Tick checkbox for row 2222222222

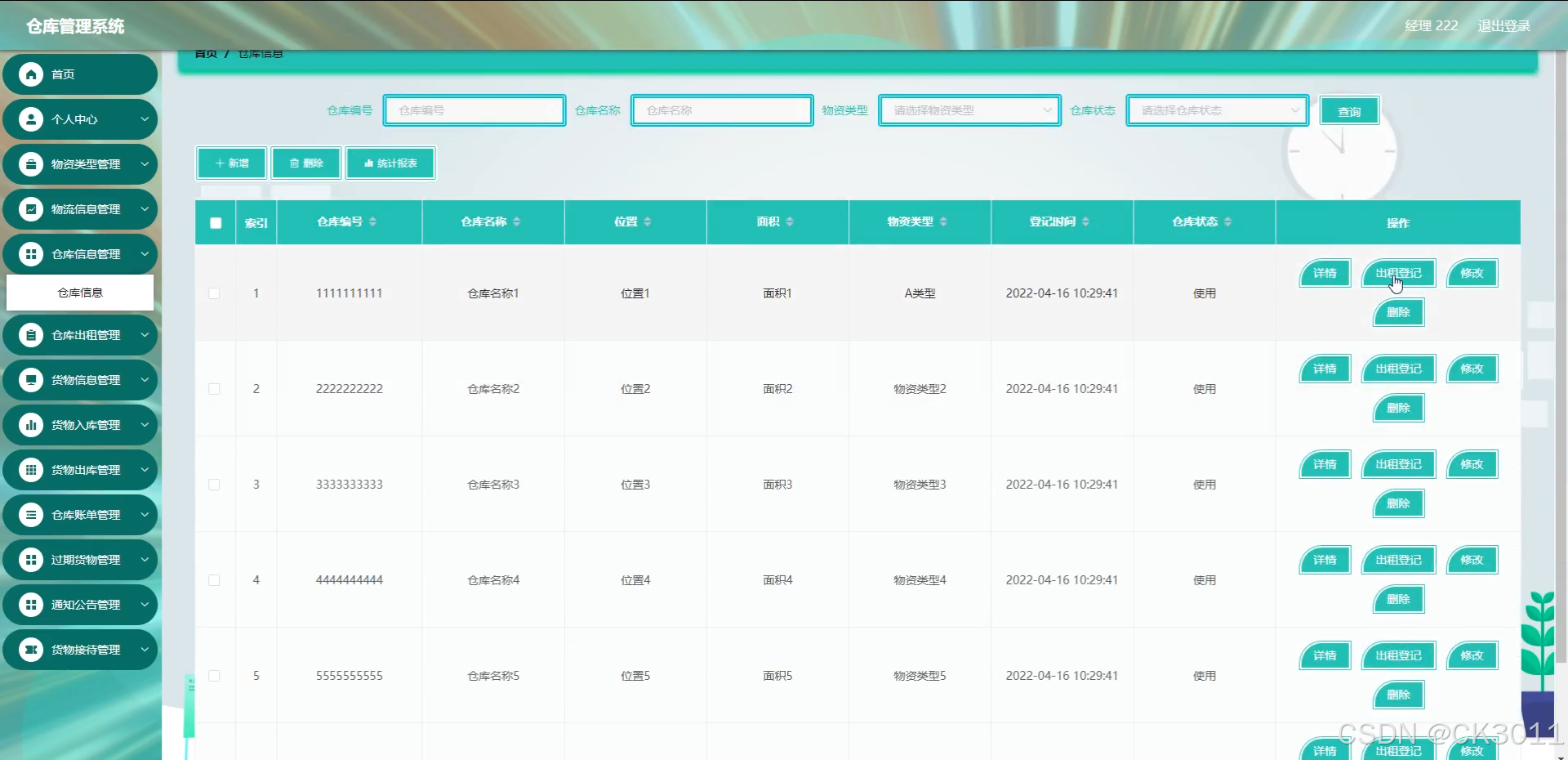(x=214, y=389)
